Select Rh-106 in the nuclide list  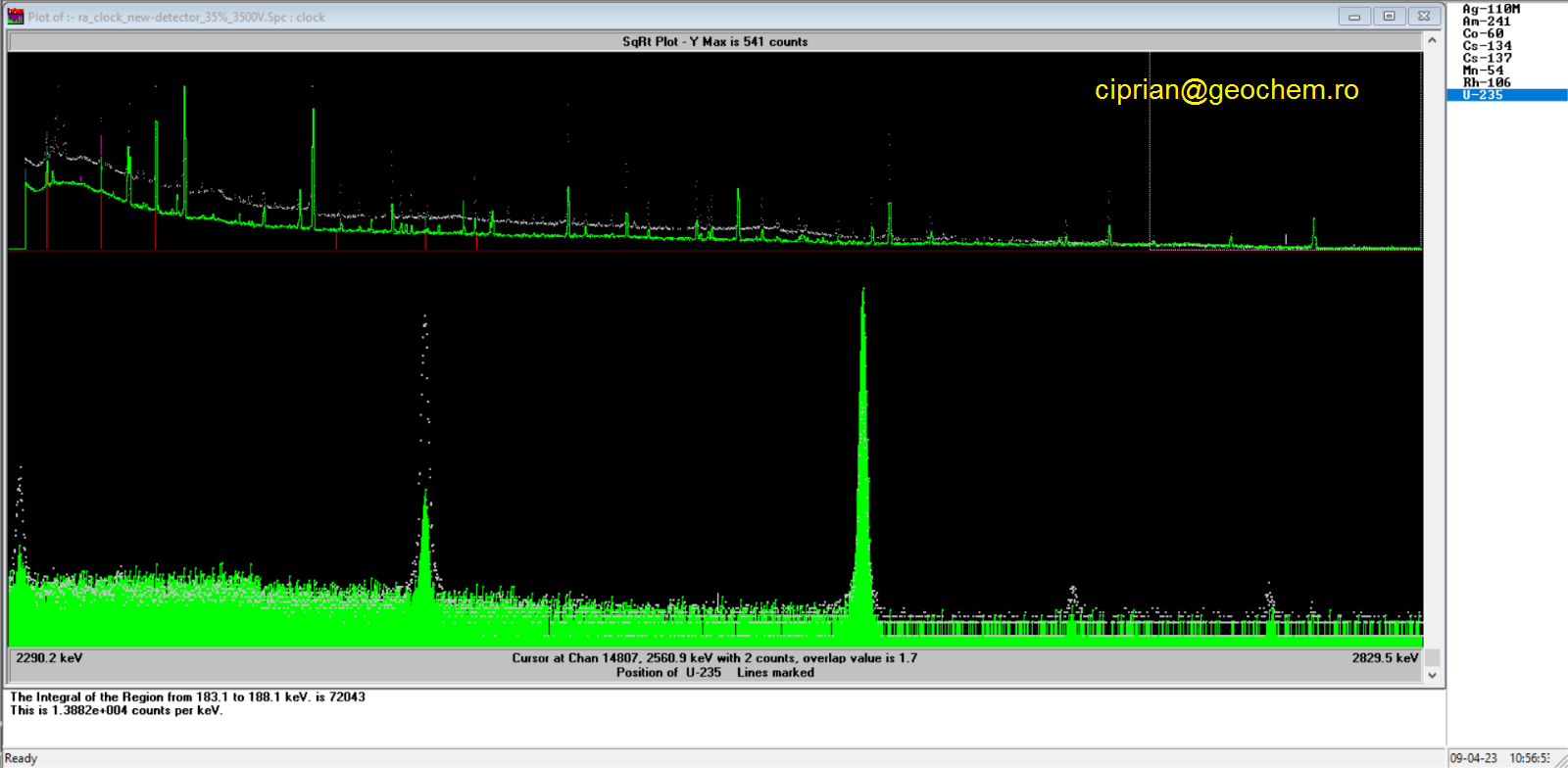click(1487, 82)
